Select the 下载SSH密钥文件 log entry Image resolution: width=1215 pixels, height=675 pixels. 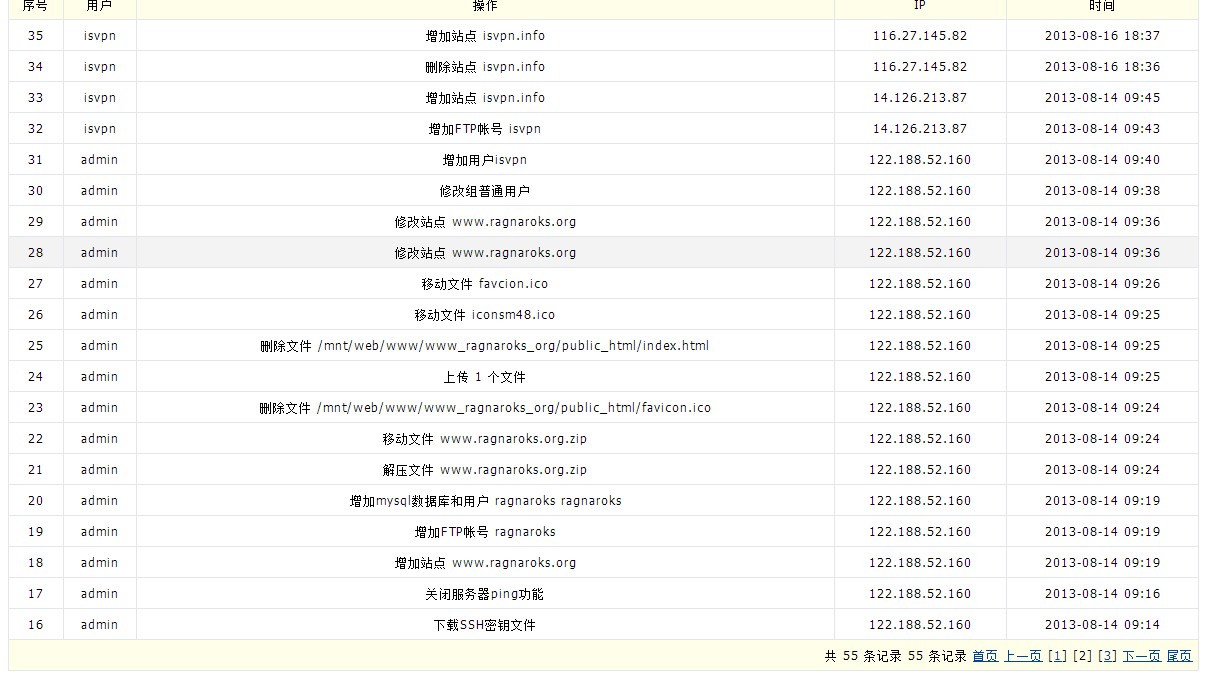coord(485,625)
